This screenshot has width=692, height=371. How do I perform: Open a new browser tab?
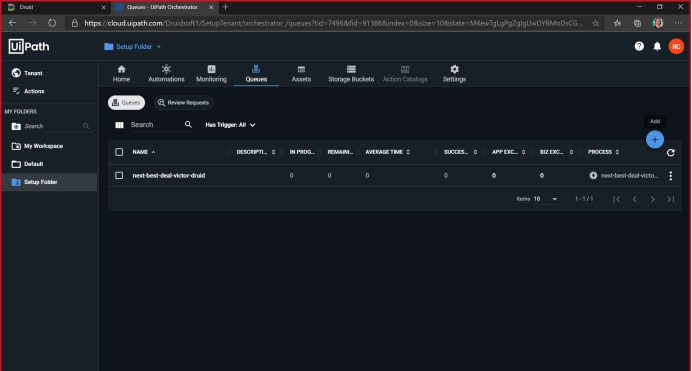(226, 7)
